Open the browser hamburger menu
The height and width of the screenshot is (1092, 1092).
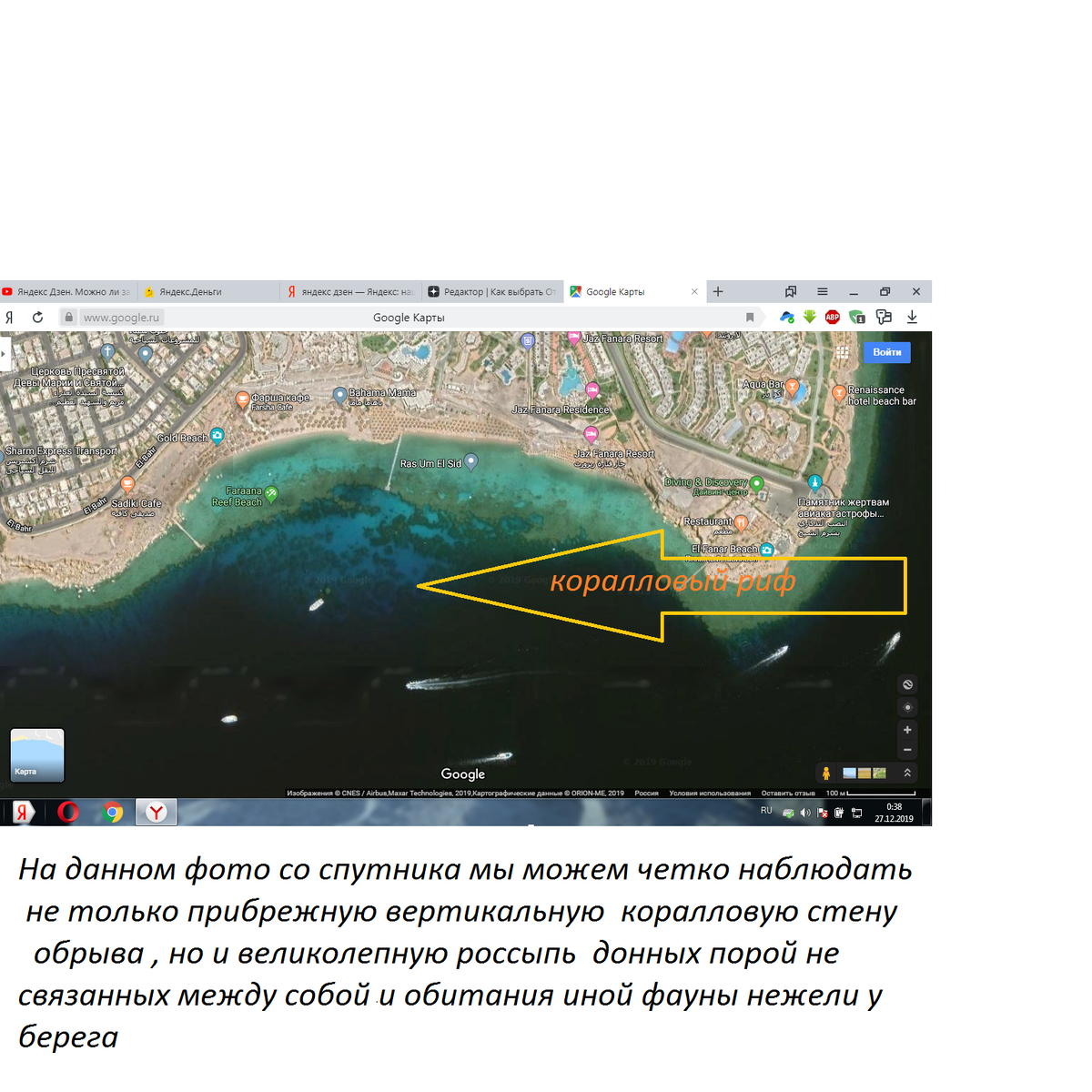pyautogui.click(x=823, y=292)
